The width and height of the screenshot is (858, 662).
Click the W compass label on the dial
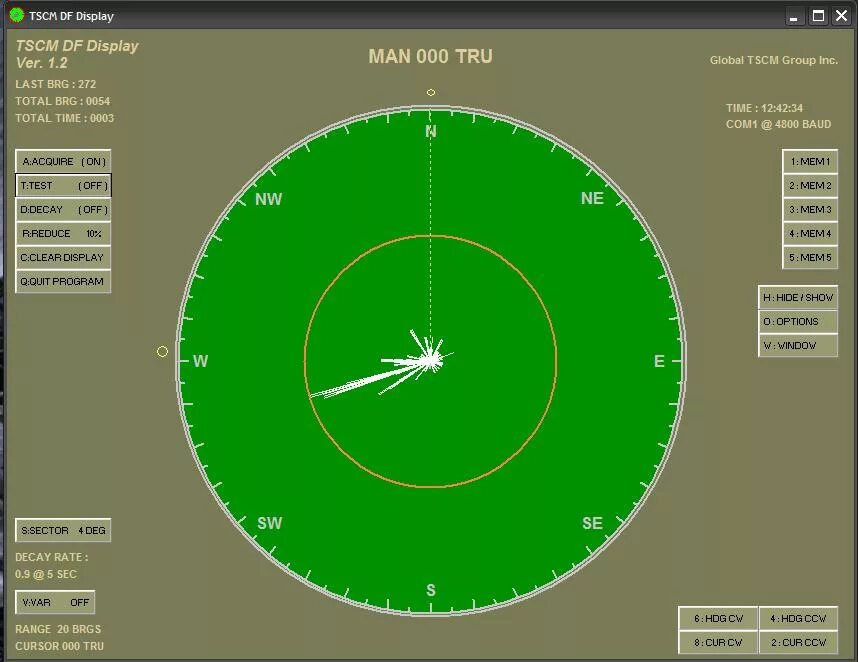pos(200,361)
